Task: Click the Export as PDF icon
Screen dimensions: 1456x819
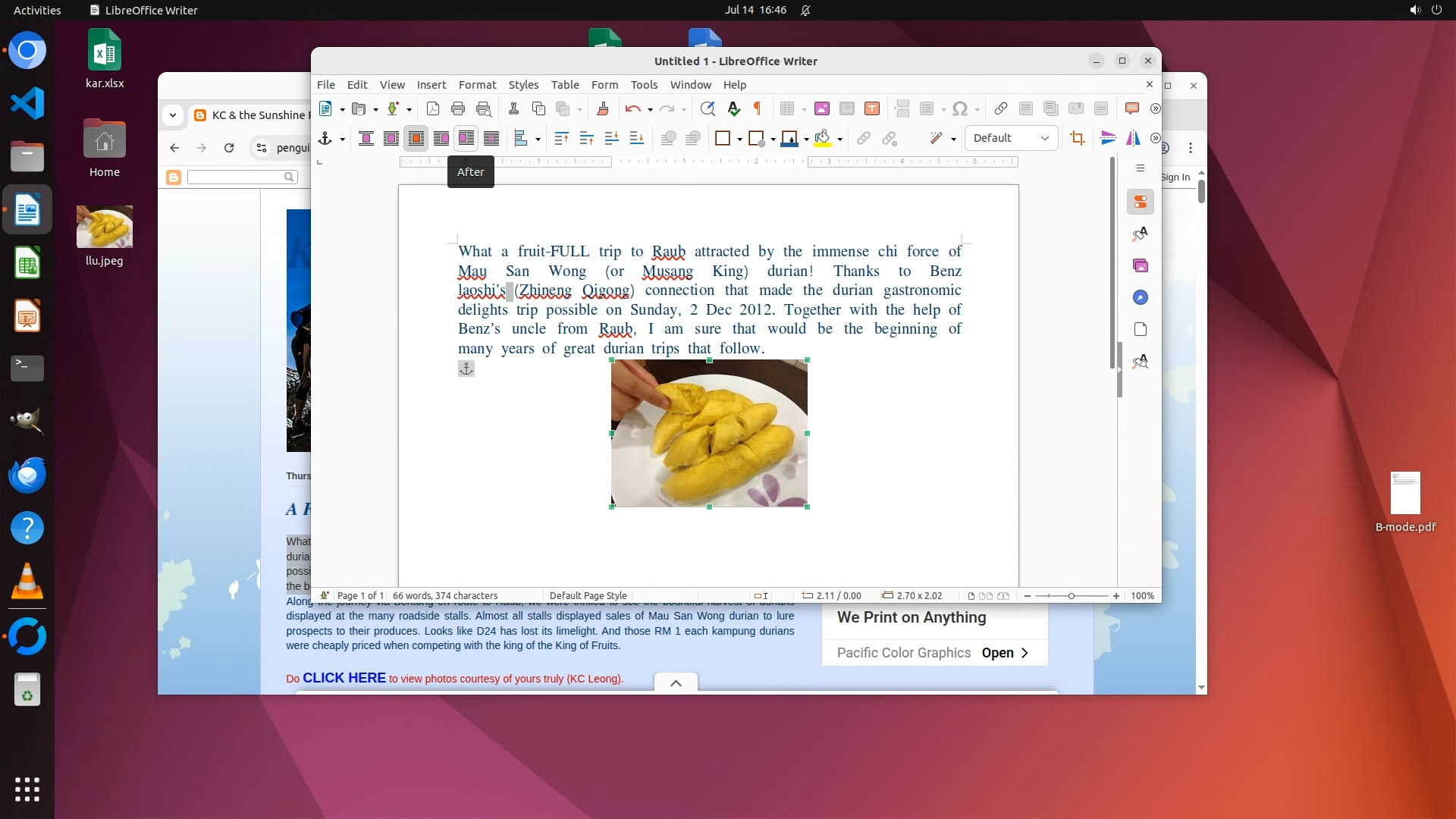Action: tap(433, 109)
